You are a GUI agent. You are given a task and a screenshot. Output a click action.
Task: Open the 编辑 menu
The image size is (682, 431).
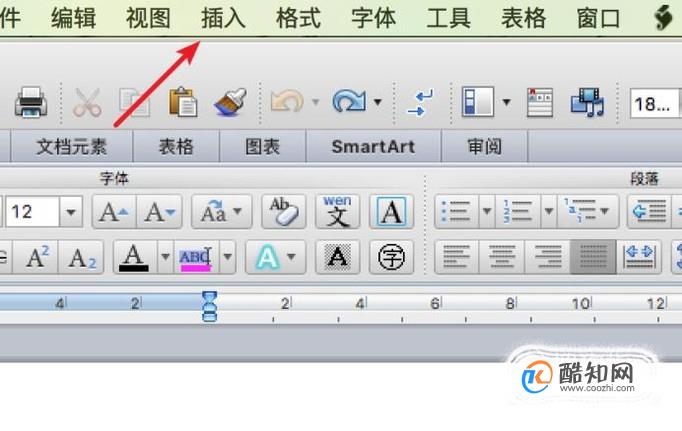click(73, 18)
